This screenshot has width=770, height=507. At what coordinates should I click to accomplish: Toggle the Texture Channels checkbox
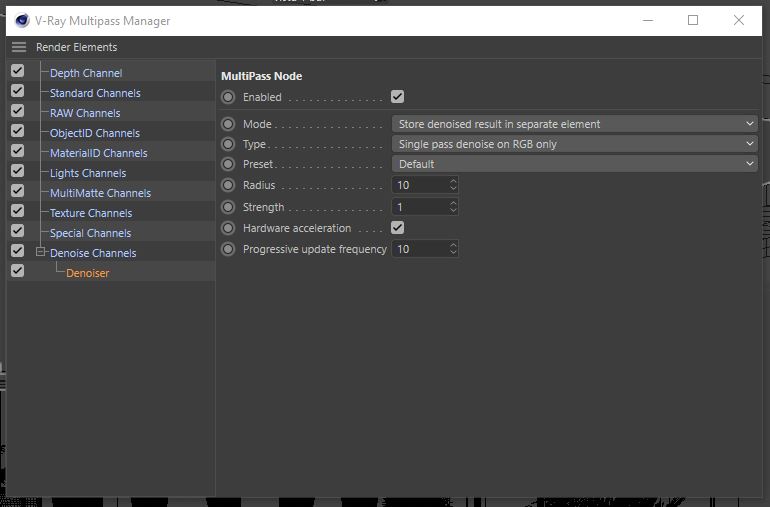pos(18,211)
